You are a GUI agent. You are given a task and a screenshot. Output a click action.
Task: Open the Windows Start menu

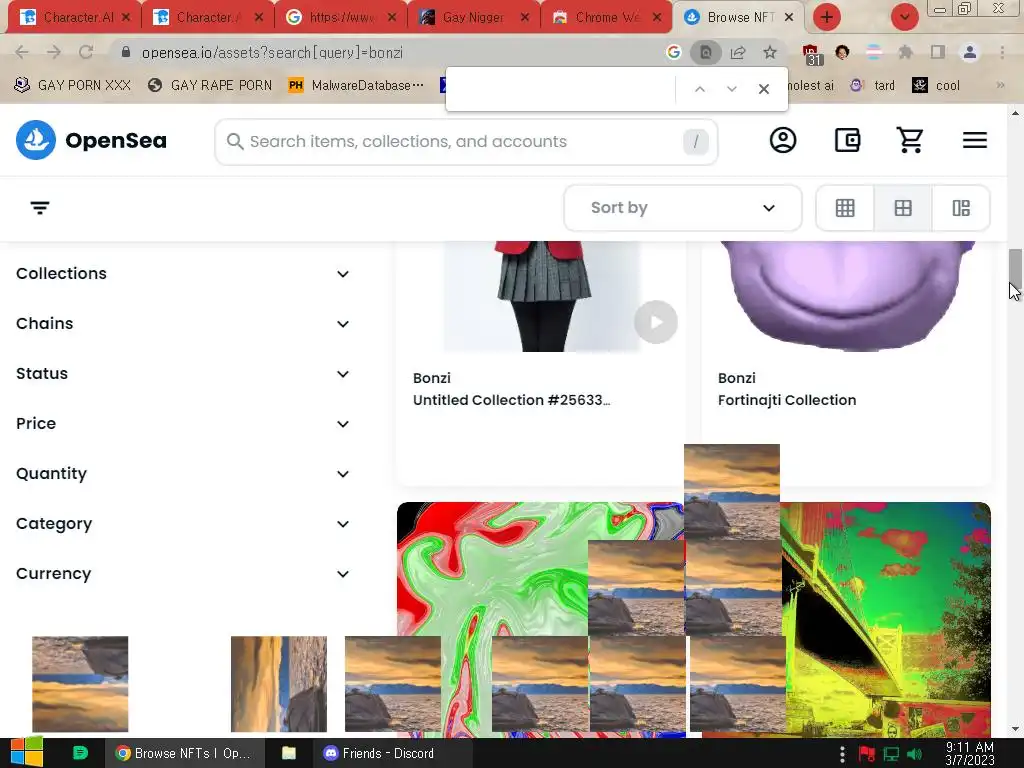pyautogui.click(x=26, y=753)
